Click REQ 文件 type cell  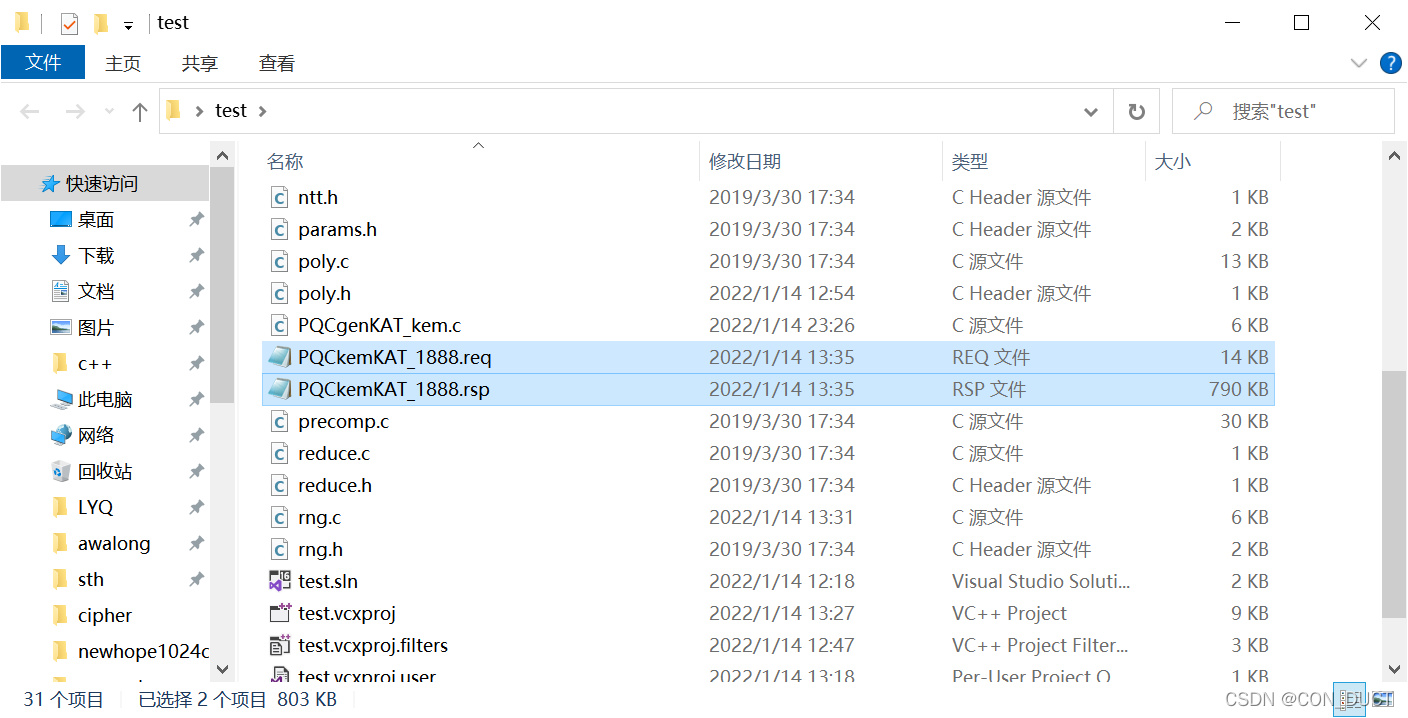pyautogui.click(x=991, y=357)
